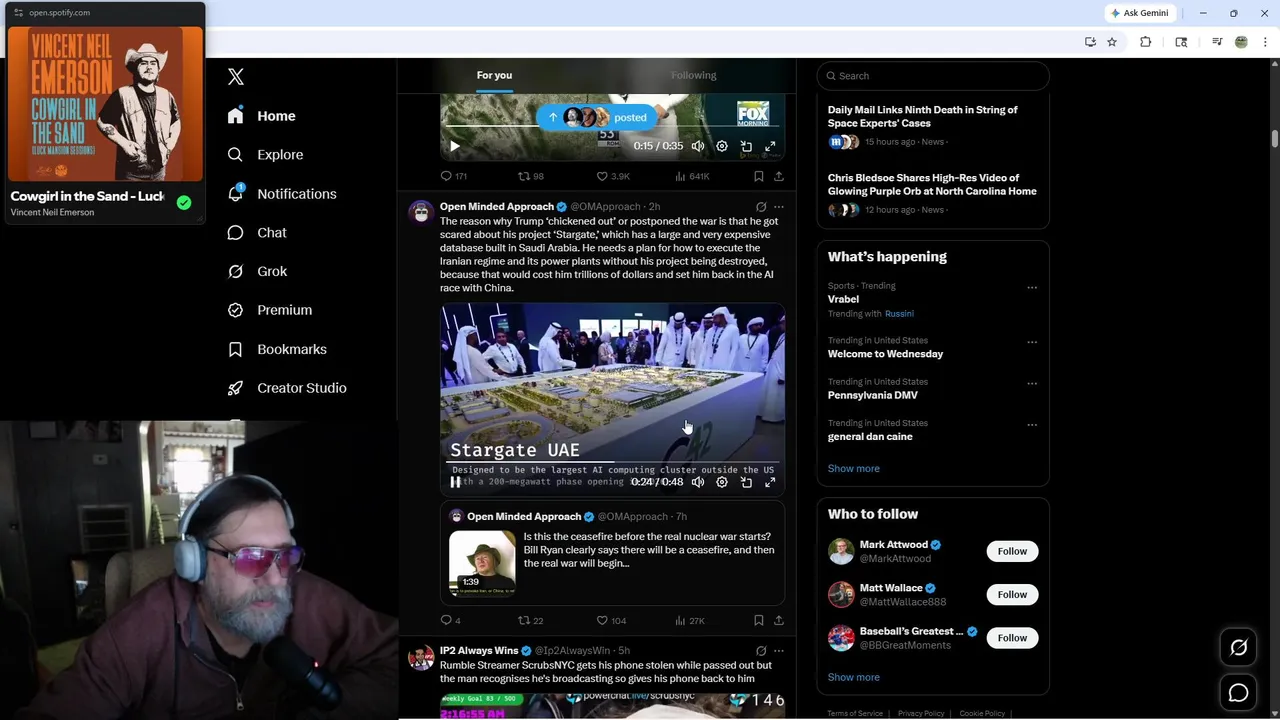Open Creator Studio rocket icon
This screenshot has height=720, width=1280.
coord(235,388)
